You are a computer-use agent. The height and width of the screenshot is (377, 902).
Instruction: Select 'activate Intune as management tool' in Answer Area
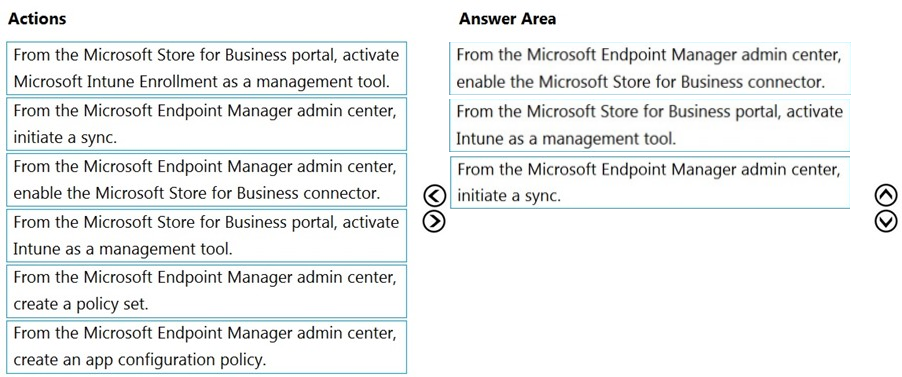[650, 125]
